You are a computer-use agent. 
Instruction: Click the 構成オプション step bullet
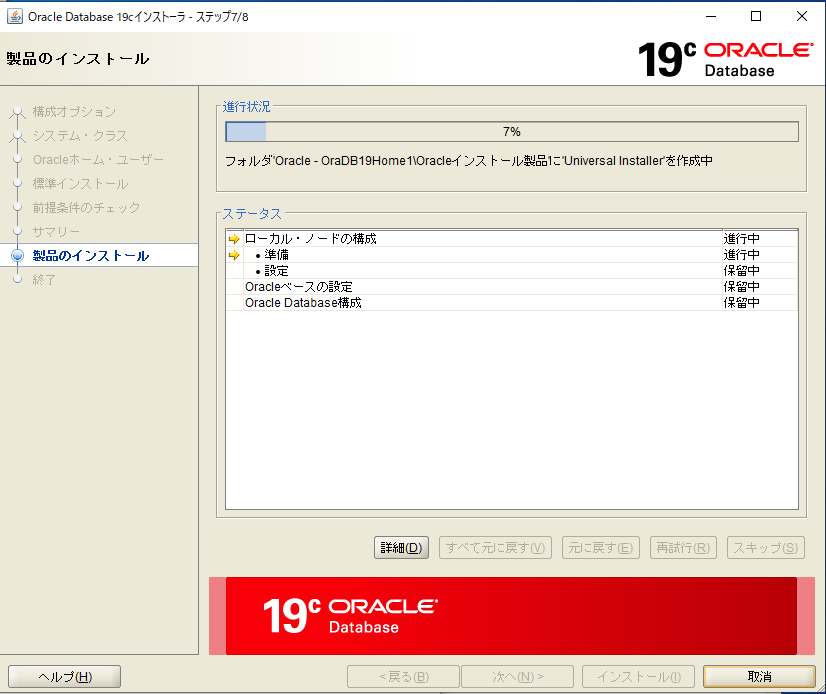[x=17, y=112]
